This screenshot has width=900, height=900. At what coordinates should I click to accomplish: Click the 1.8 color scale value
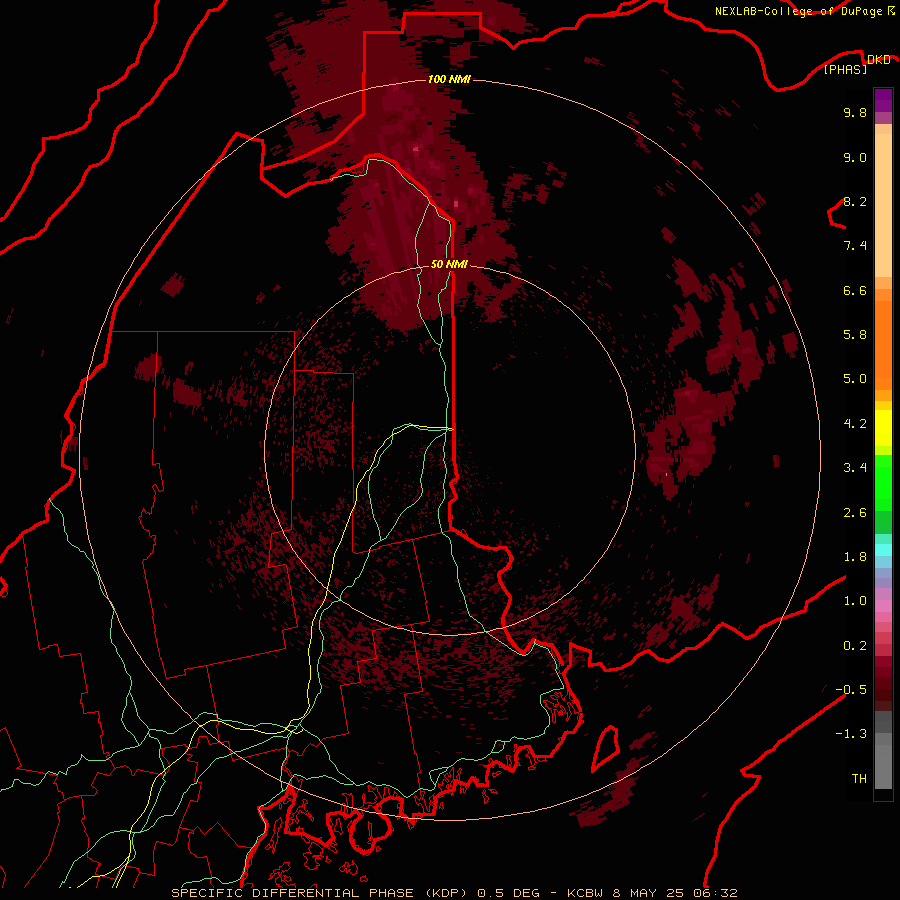click(855, 557)
